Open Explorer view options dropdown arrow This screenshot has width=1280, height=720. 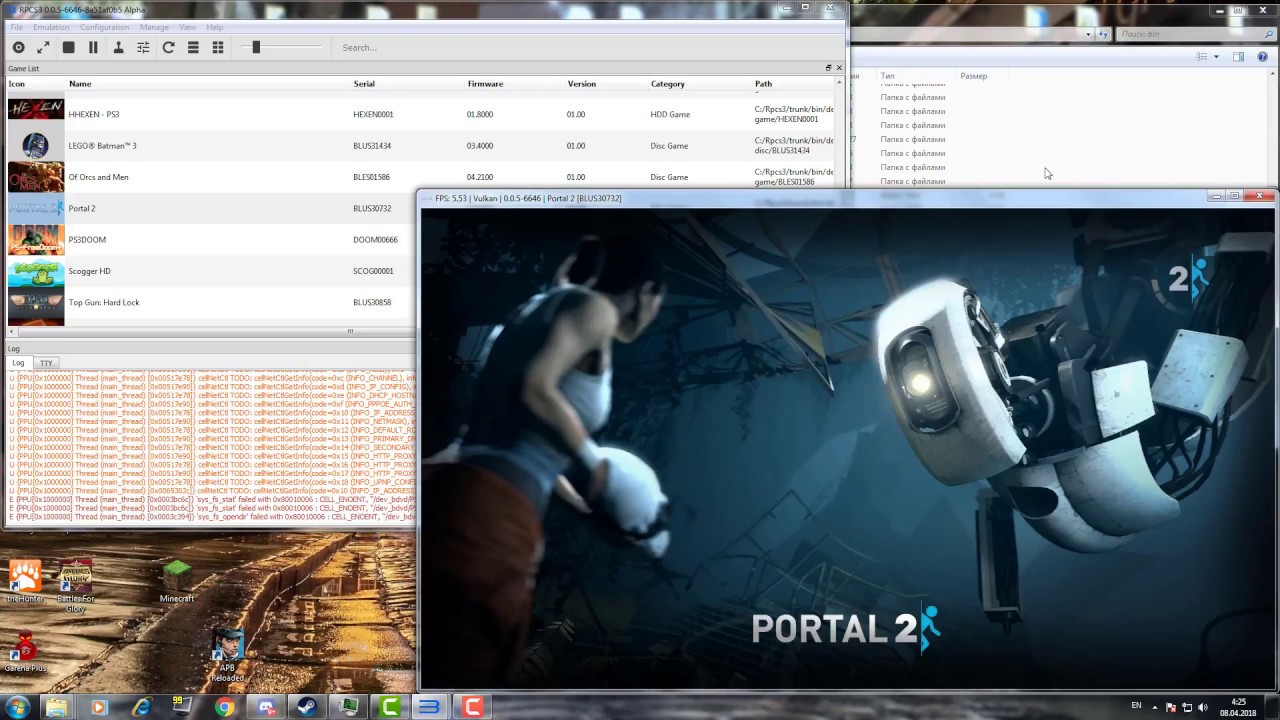1216,57
